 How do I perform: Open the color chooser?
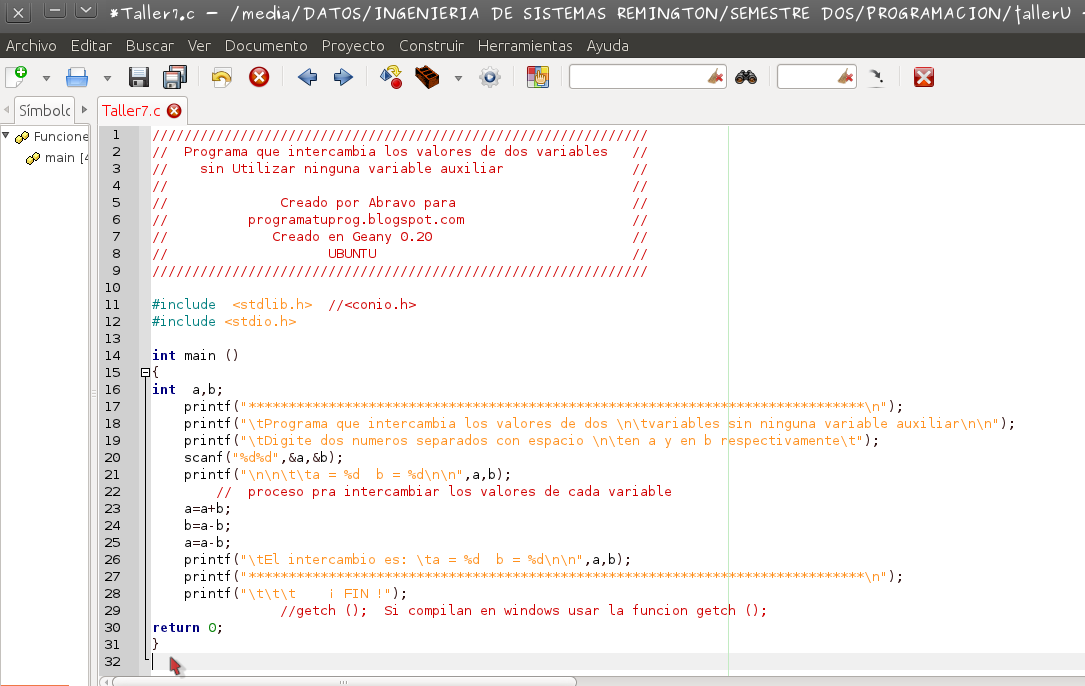538,77
